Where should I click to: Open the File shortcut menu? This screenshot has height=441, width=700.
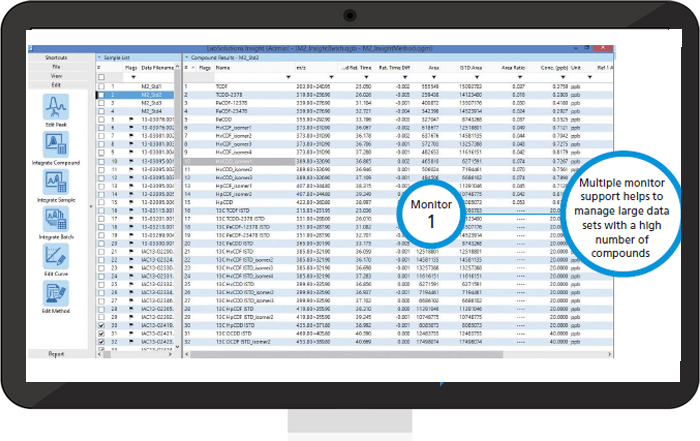[55, 66]
